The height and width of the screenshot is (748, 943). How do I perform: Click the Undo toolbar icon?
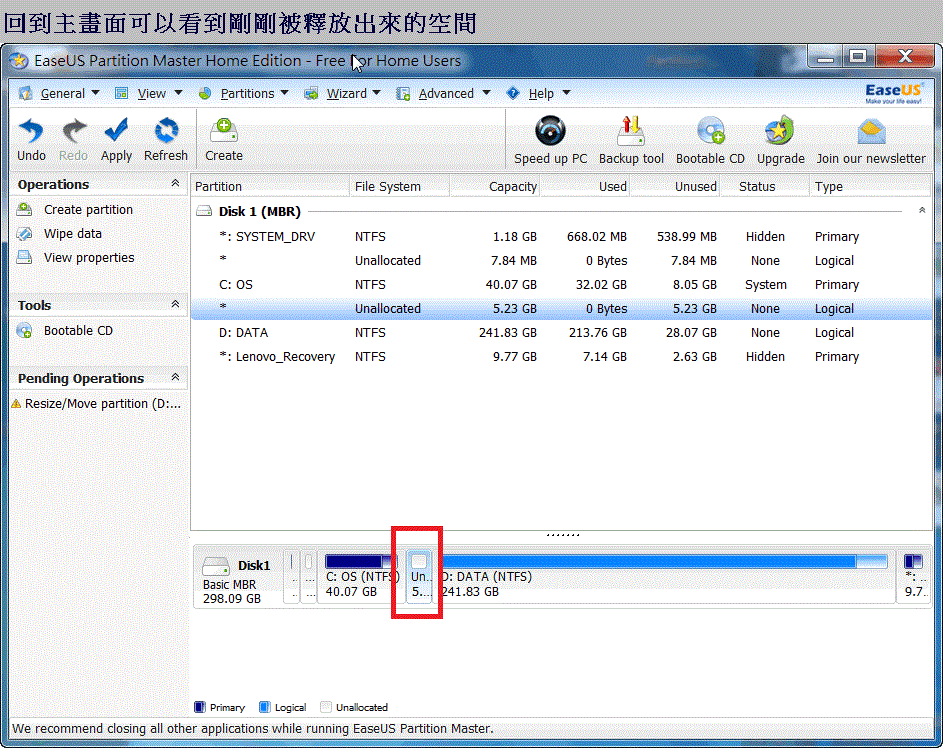(x=31, y=130)
